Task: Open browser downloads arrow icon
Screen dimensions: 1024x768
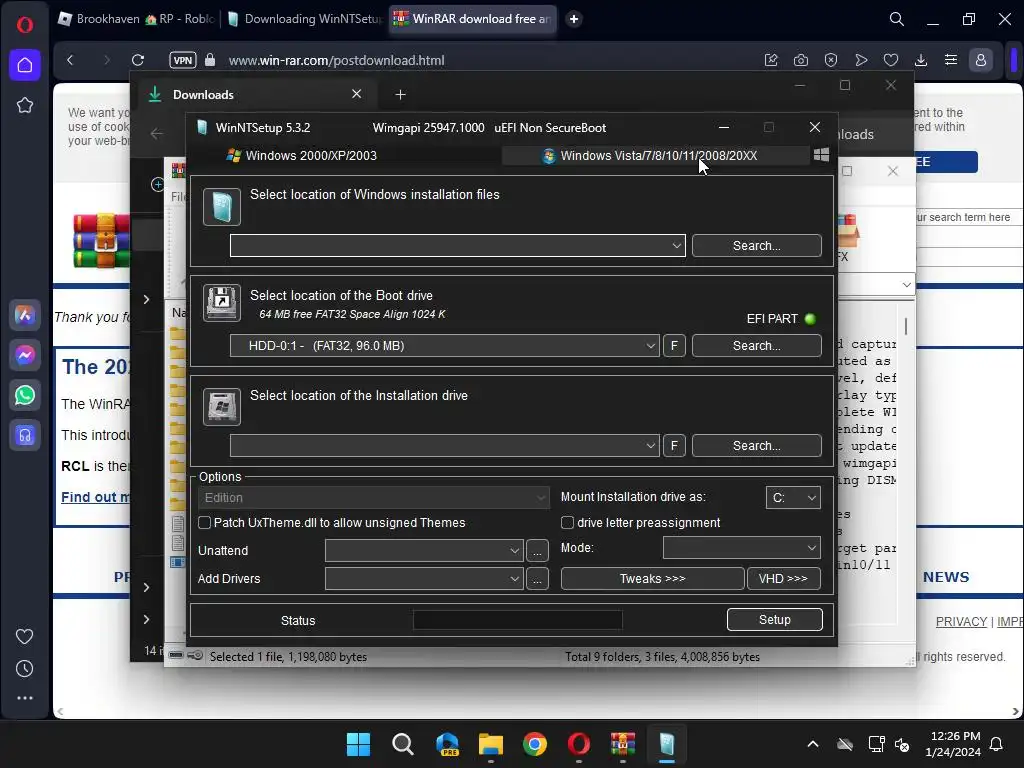Action: 921,60
